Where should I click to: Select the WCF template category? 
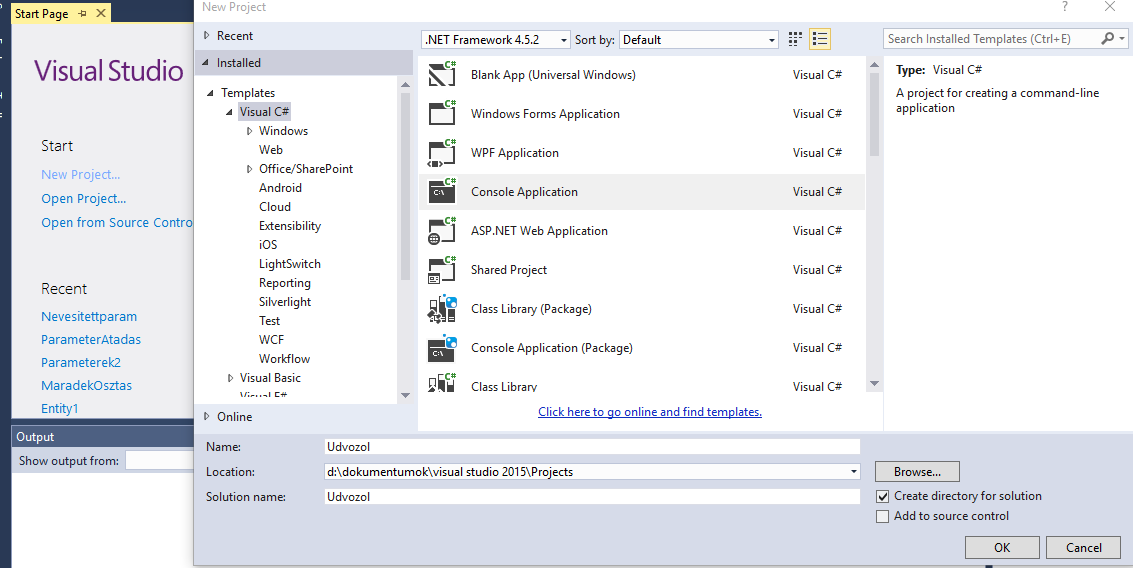tap(272, 340)
